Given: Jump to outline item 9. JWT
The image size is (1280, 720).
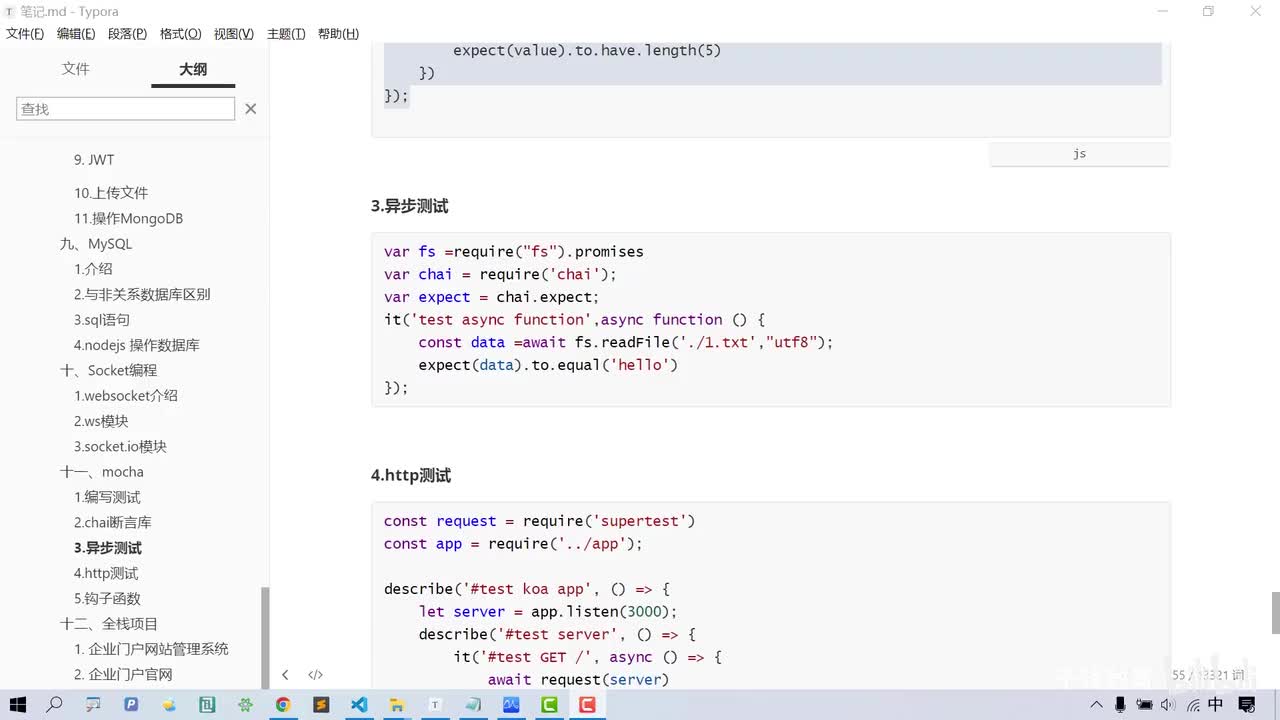Looking at the screenshot, I should coord(94,160).
